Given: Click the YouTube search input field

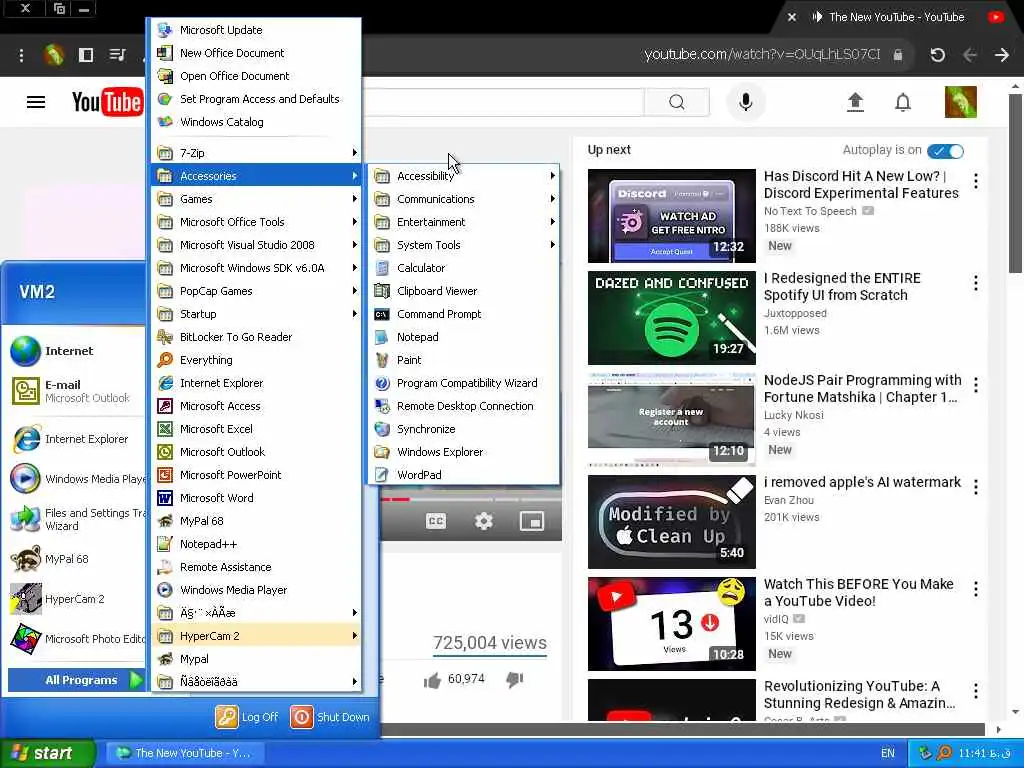Looking at the screenshot, I should [503, 103].
